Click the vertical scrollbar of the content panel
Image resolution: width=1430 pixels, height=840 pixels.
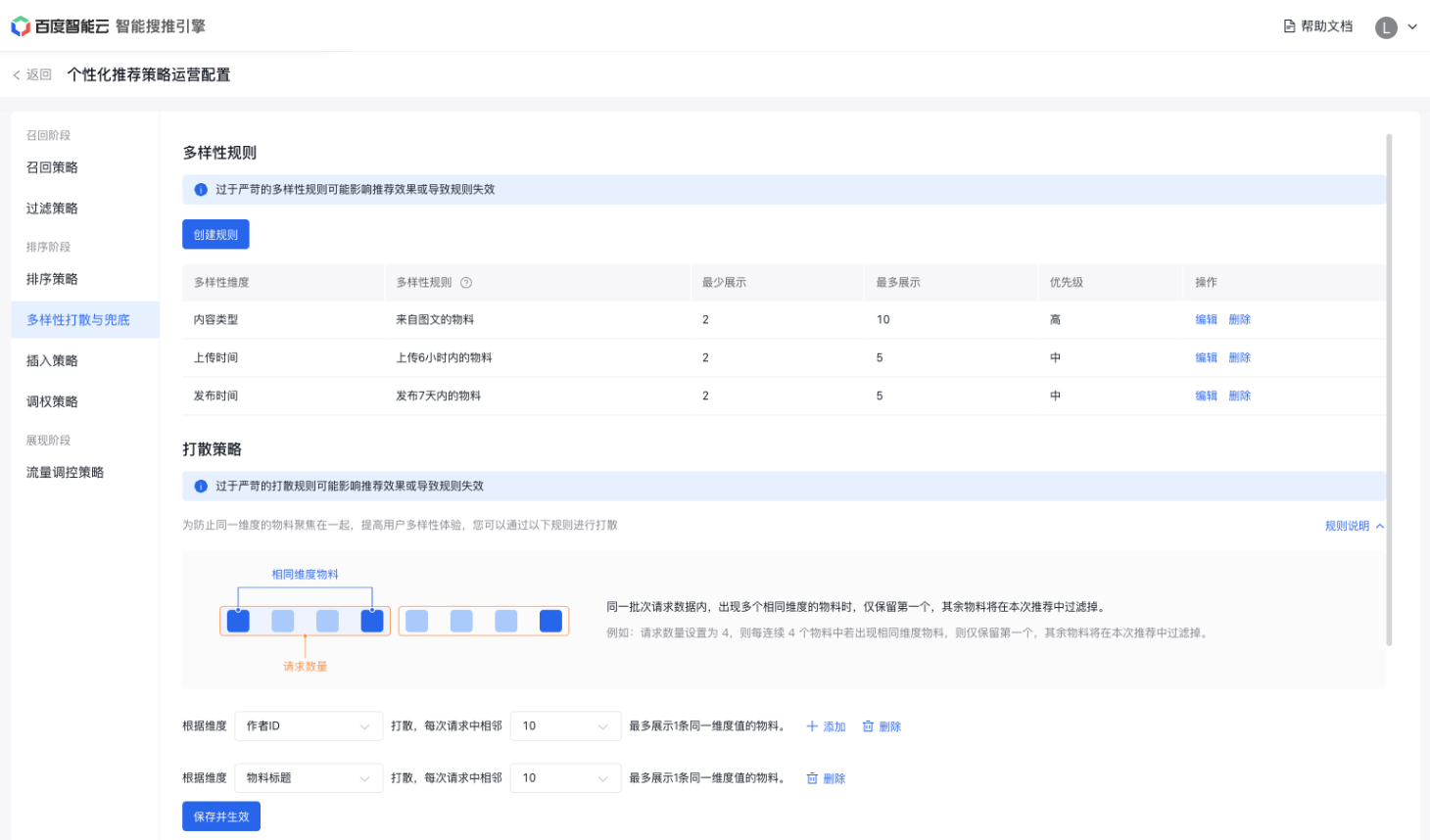pyautogui.click(x=1389, y=390)
